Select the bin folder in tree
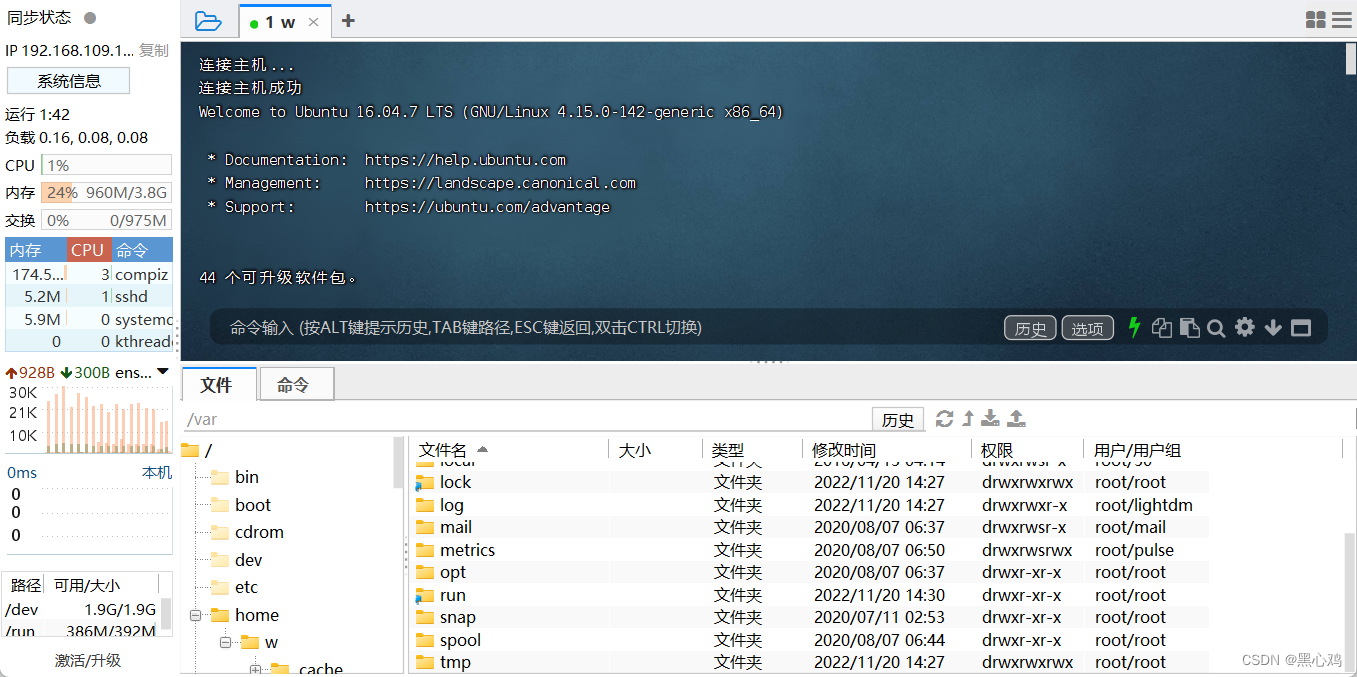 click(x=235, y=477)
